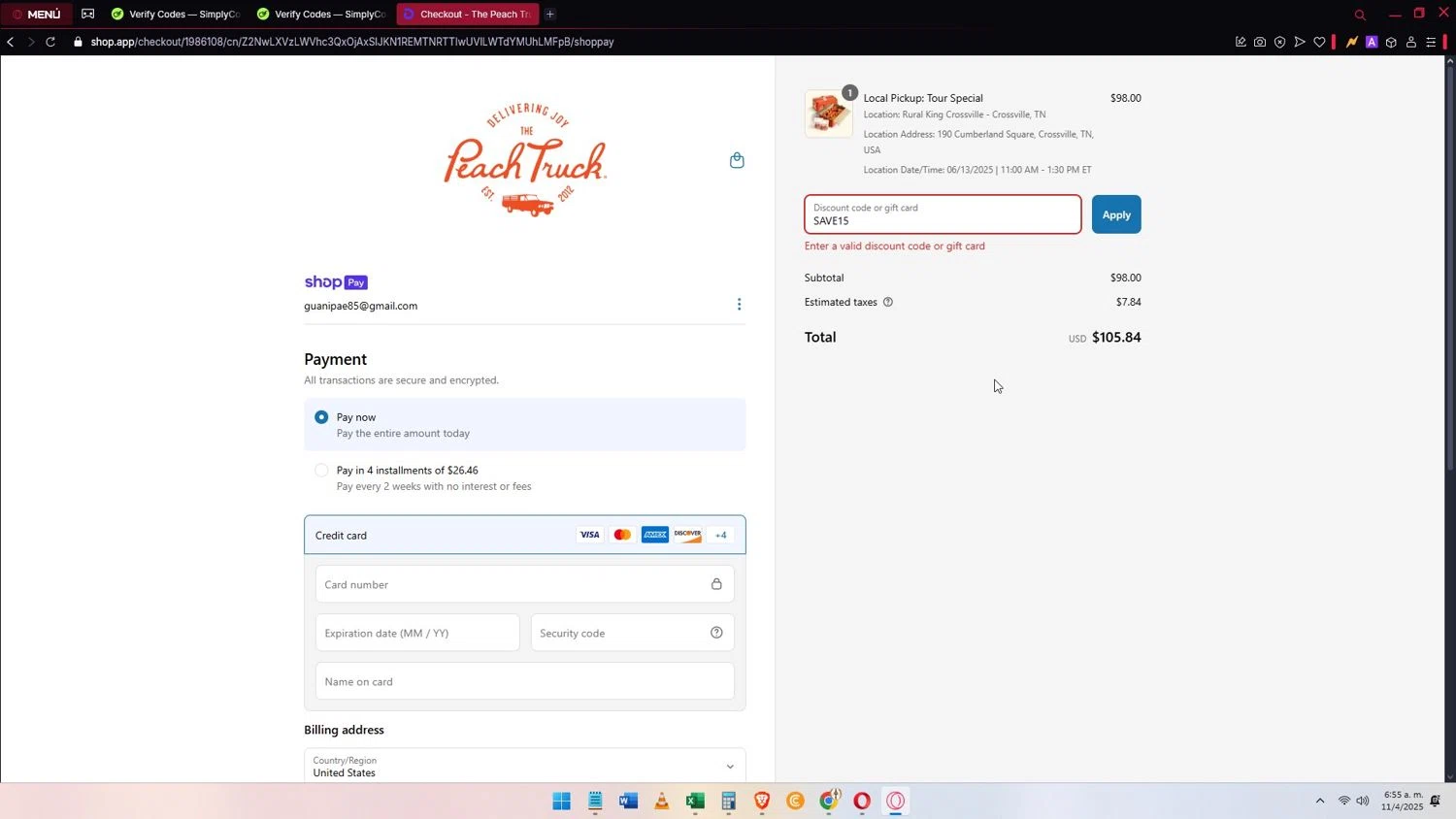Take a snapshot with camera icon
The height and width of the screenshot is (819, 1456).
(1260, 42)
